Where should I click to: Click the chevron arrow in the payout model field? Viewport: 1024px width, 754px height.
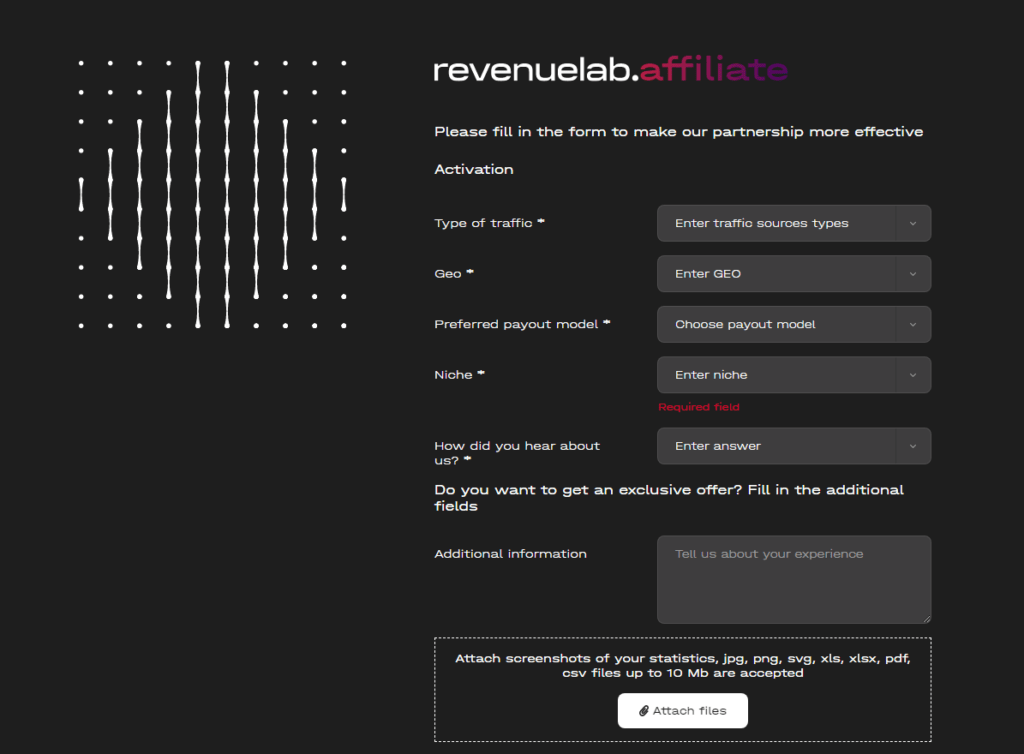(x=912, y=325)
